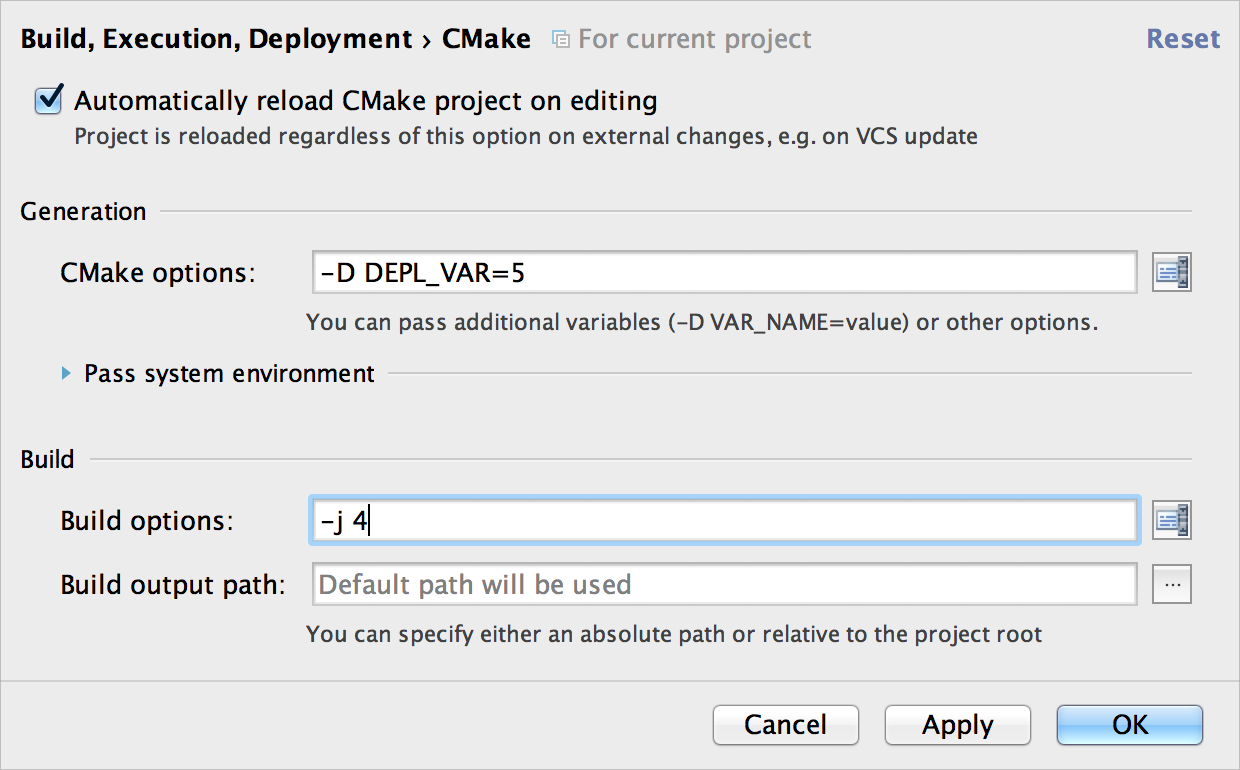1240x770 pixels.
Task: Apply the CMake settings changes
Action: 957,725
